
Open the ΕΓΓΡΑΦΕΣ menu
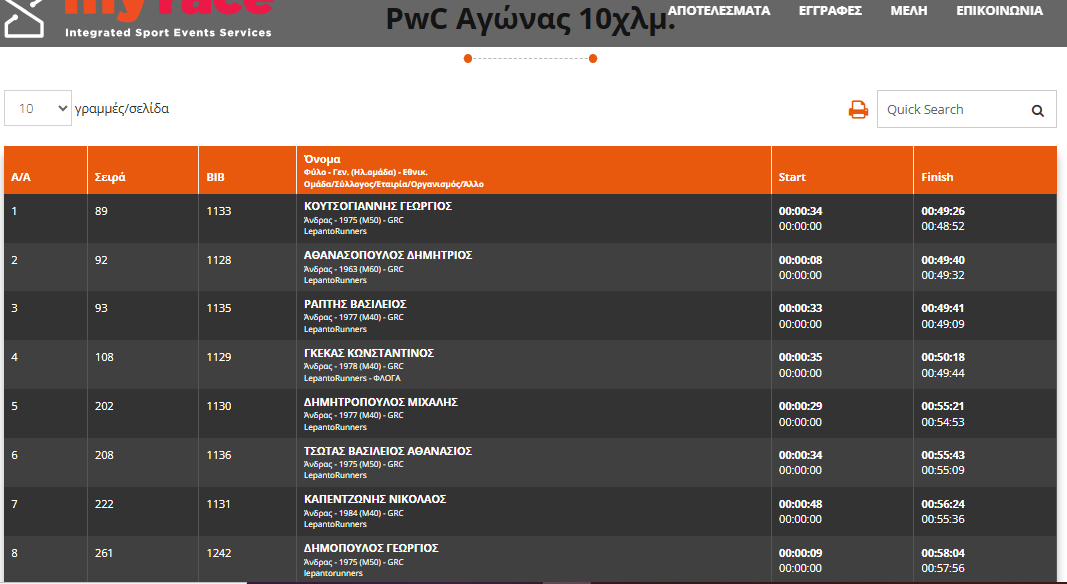click(x=830, y=11)
